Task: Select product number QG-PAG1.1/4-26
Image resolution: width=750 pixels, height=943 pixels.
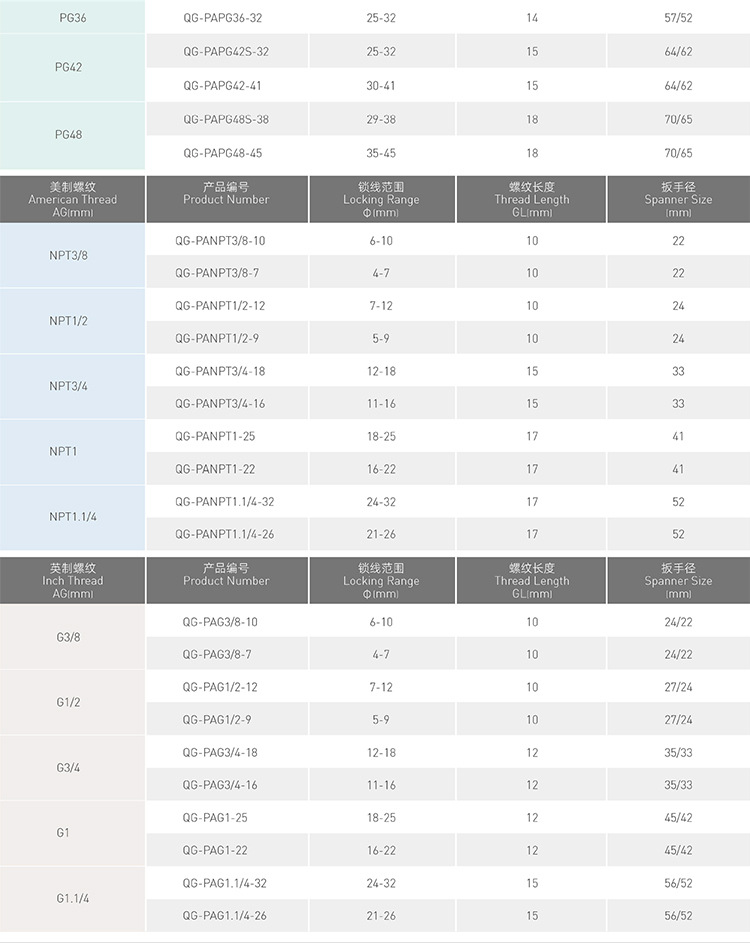Action: tap(225, 915)
